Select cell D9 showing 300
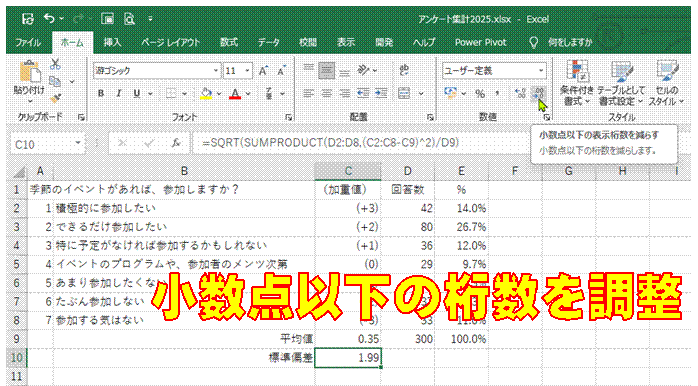The width and height of the screenshot is (698, 386). point(407,339)
